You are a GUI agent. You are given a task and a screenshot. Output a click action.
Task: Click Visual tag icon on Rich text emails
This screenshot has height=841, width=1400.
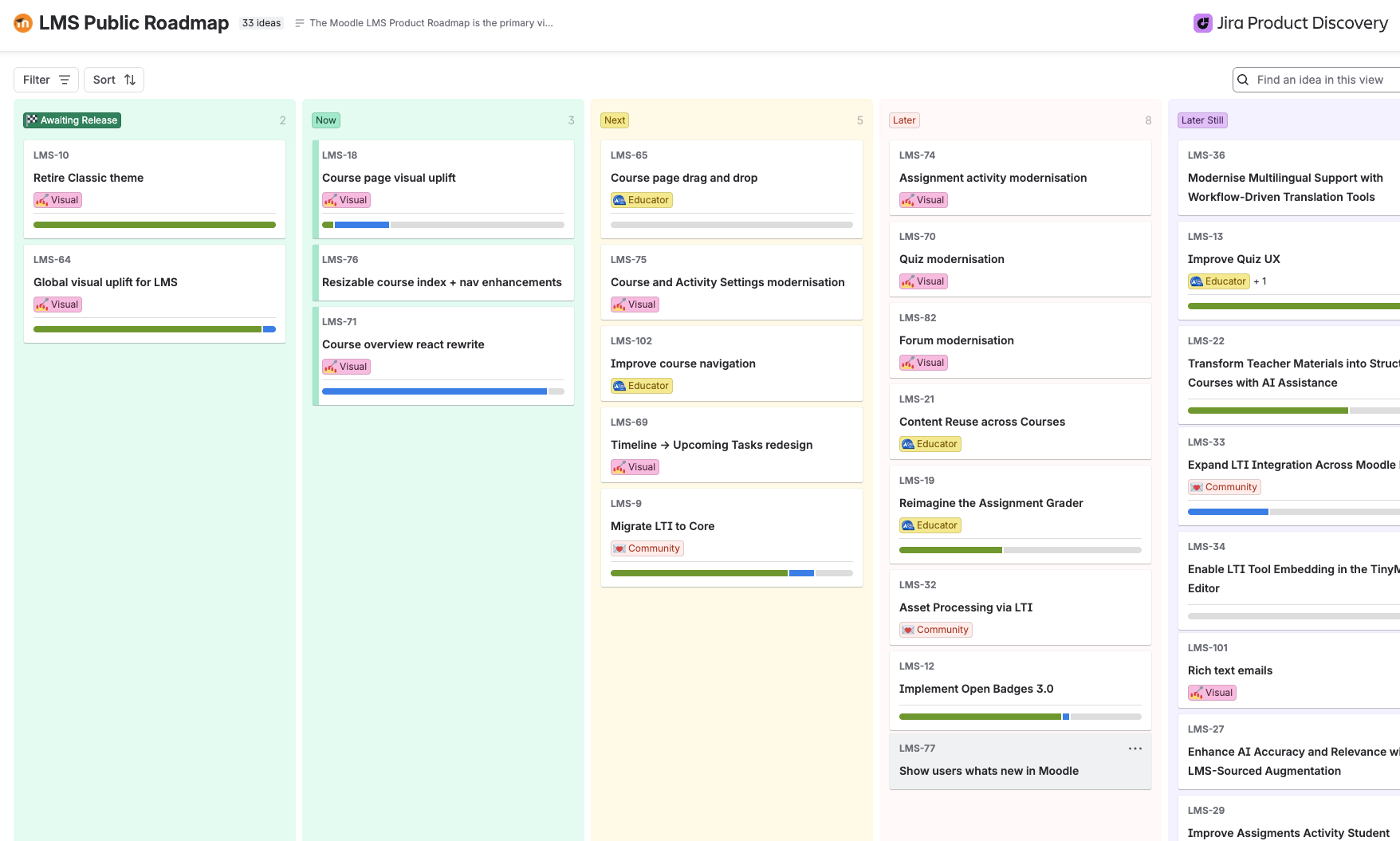pyautogui.click(x=1197, y=693)
